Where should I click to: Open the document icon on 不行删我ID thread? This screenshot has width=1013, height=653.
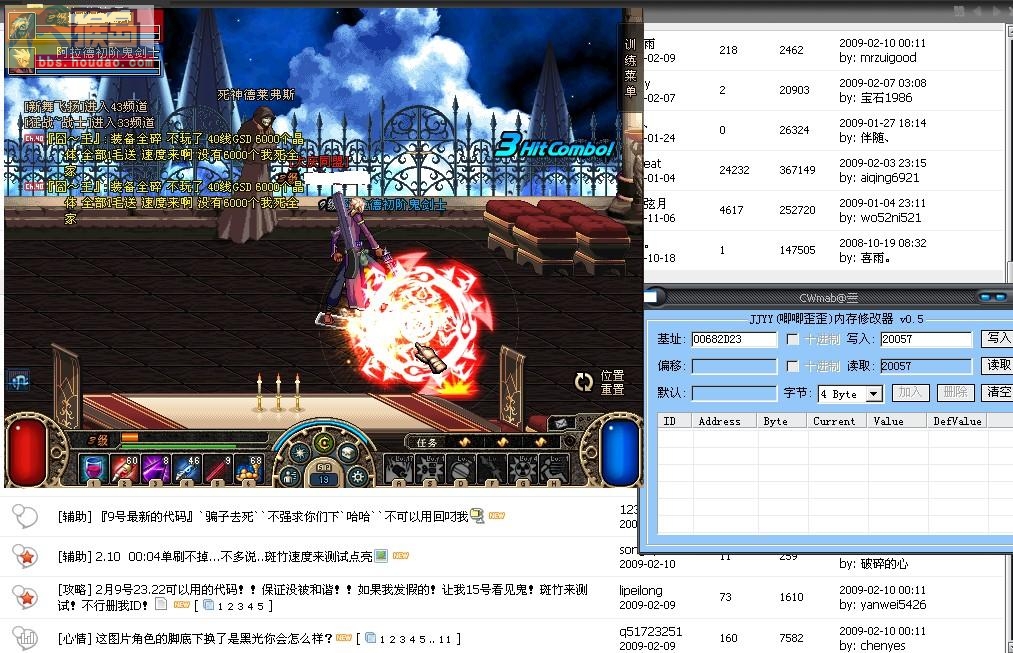click(x=161, y=604)
